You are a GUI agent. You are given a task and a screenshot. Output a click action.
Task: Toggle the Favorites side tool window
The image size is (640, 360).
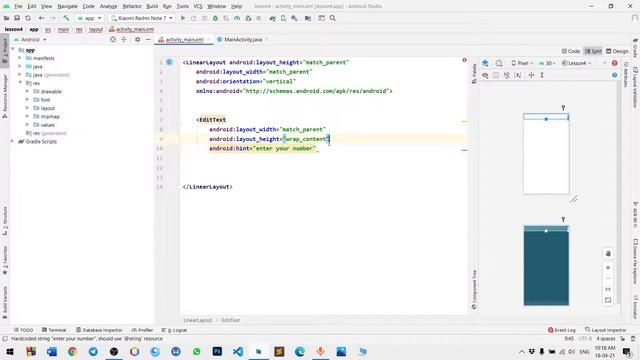(x=5, y=260)
